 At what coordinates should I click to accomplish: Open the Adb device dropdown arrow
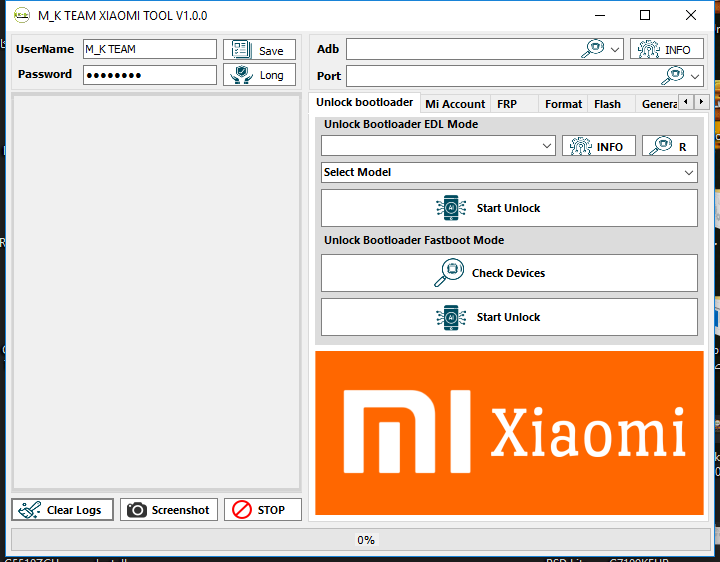[x=615, y=49]
